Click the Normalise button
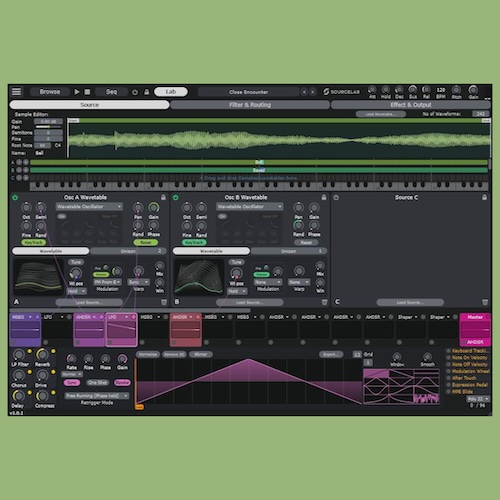The height and width of the screenshot is (500, 500). point(148,354)
